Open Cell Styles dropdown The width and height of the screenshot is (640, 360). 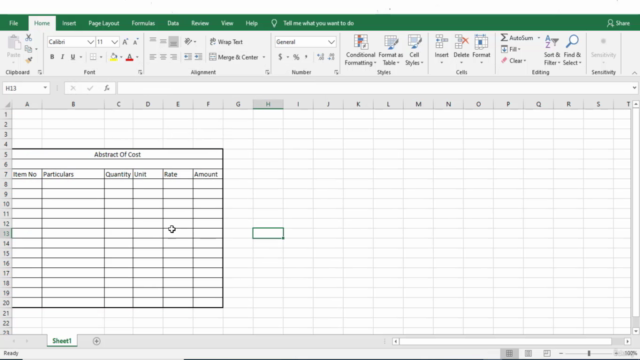point(414,50)
